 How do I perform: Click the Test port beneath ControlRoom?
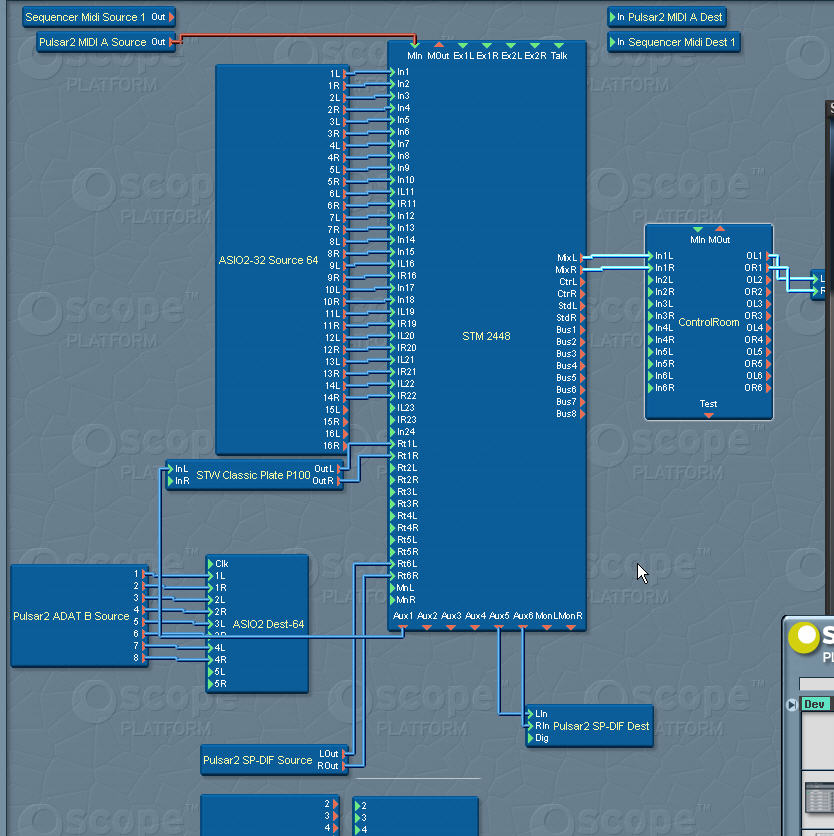pos(709,415)
